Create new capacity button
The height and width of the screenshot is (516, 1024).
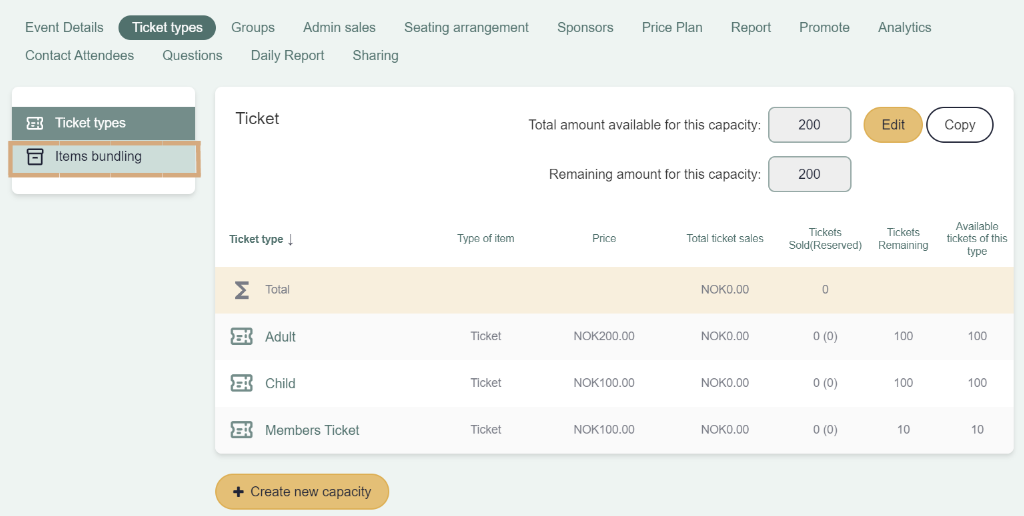(x=302, y=492)
